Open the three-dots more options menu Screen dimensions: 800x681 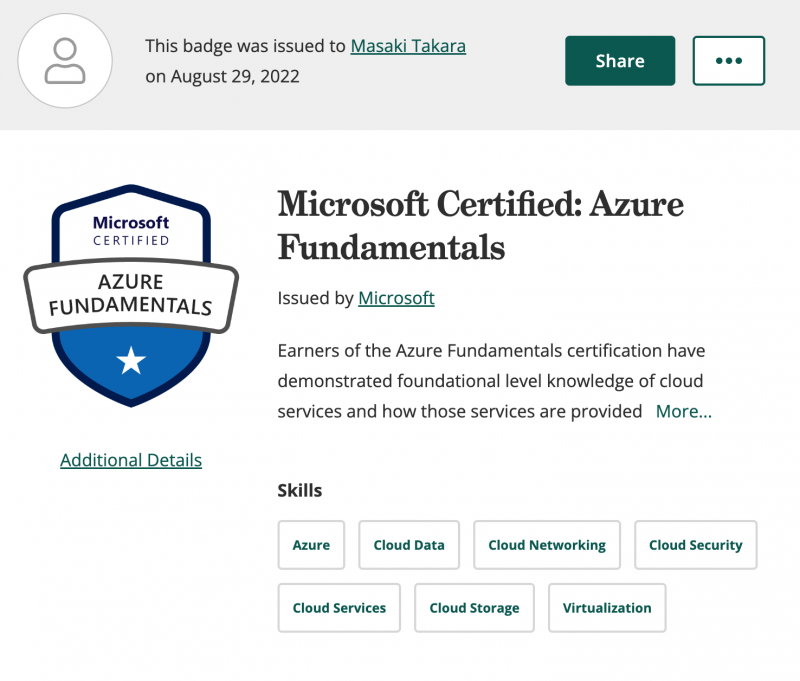(x=728, y=61)
